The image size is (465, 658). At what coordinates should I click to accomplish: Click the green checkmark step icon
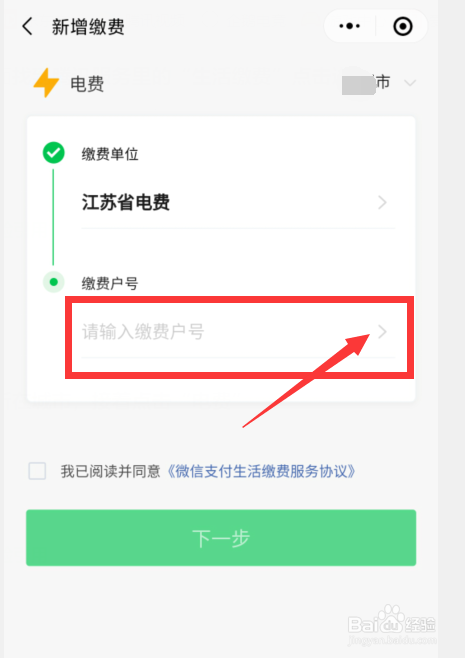54,153
